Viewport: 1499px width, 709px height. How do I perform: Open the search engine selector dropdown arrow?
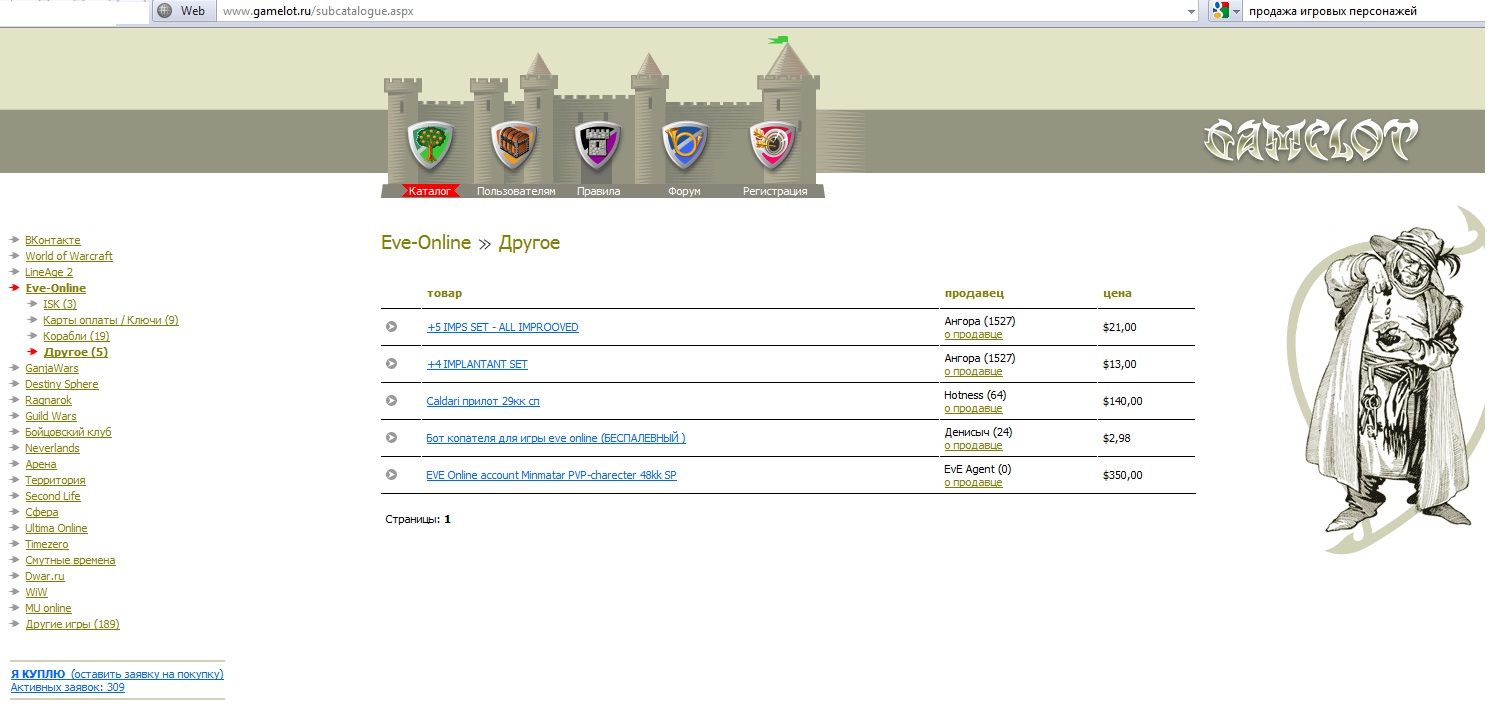click(1236, 12)
